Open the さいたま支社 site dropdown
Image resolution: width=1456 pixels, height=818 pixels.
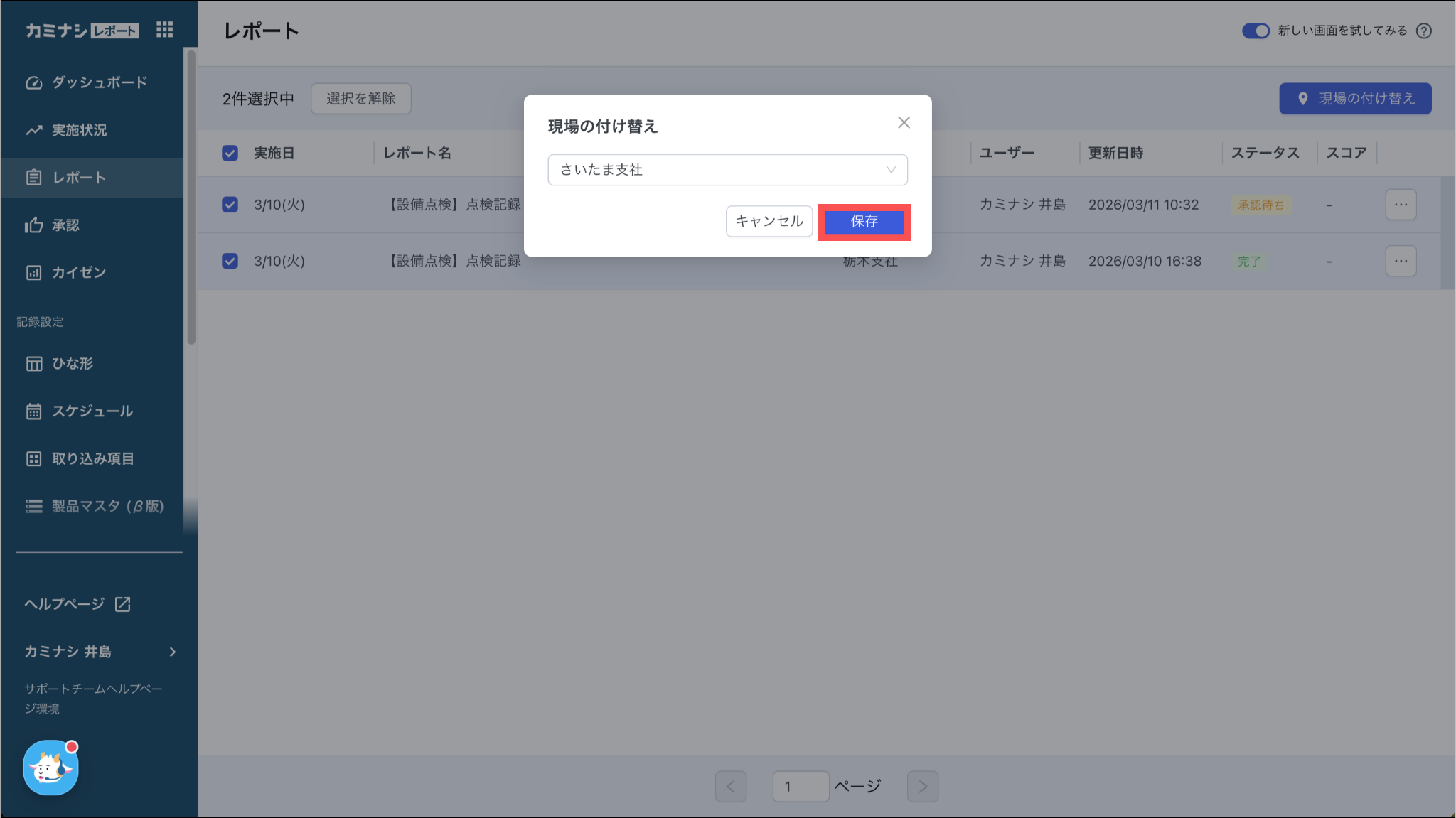click(x=727, y=170)
